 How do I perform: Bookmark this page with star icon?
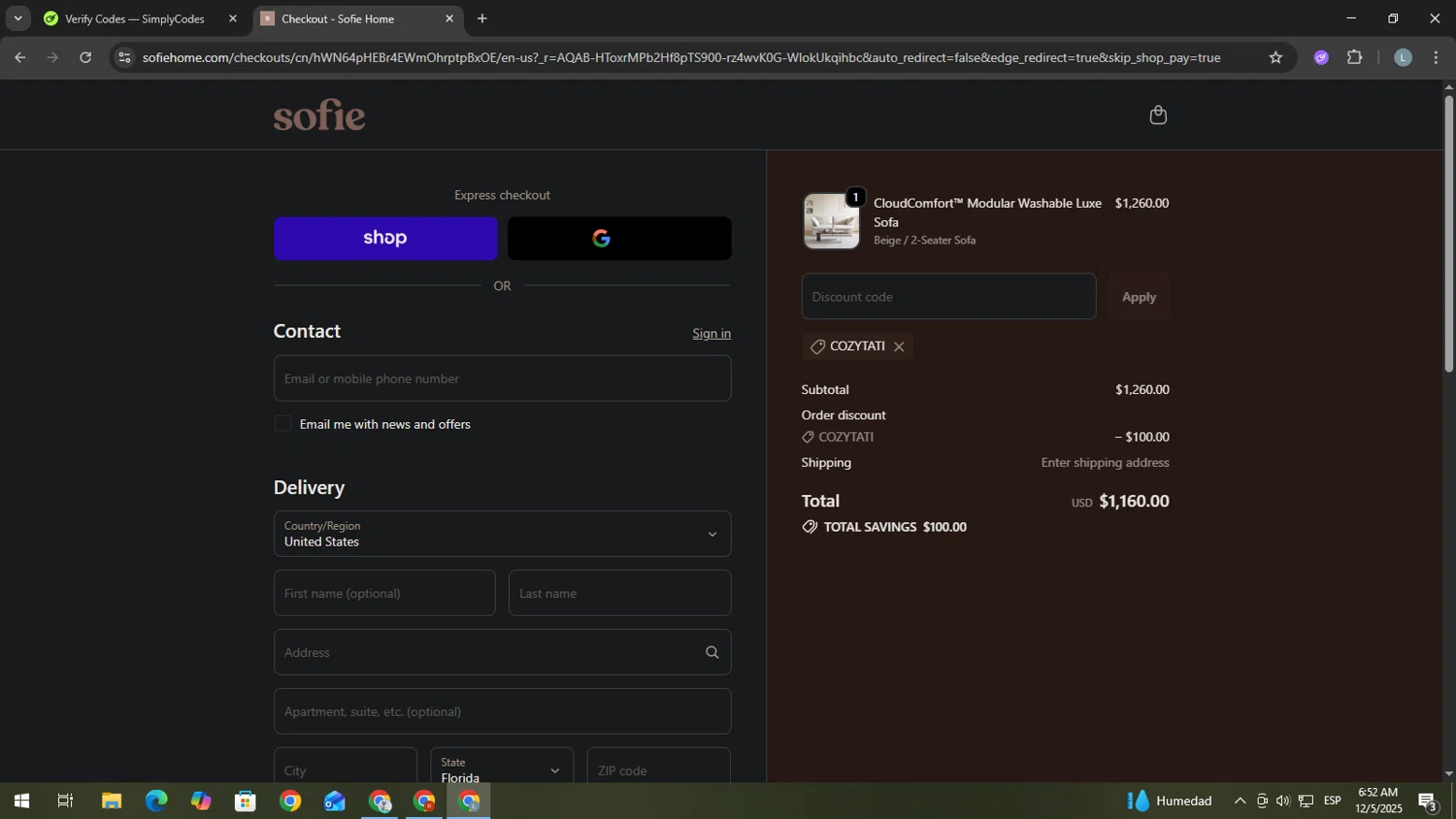tap(1275, 57)
